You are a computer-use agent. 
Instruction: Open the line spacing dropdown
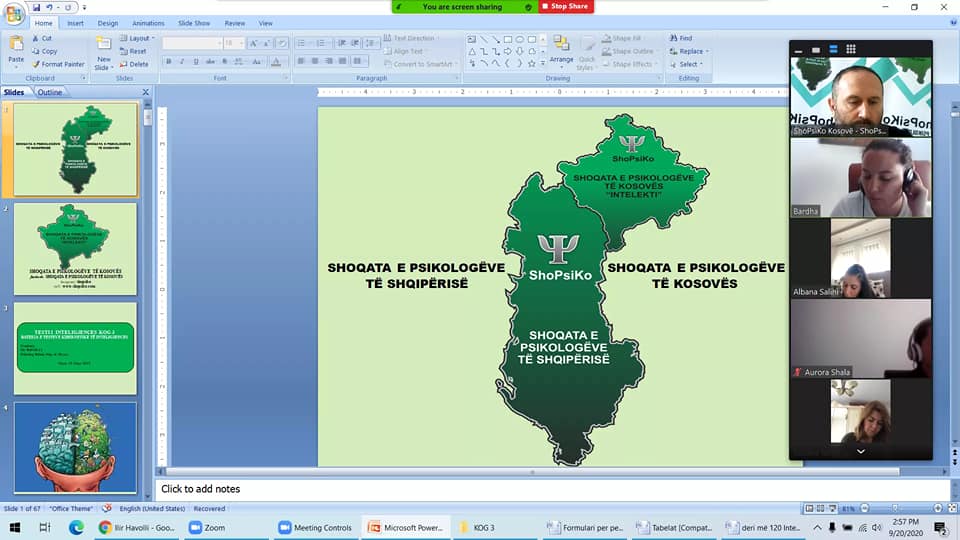pyautogui.click(x=371, y=43)
